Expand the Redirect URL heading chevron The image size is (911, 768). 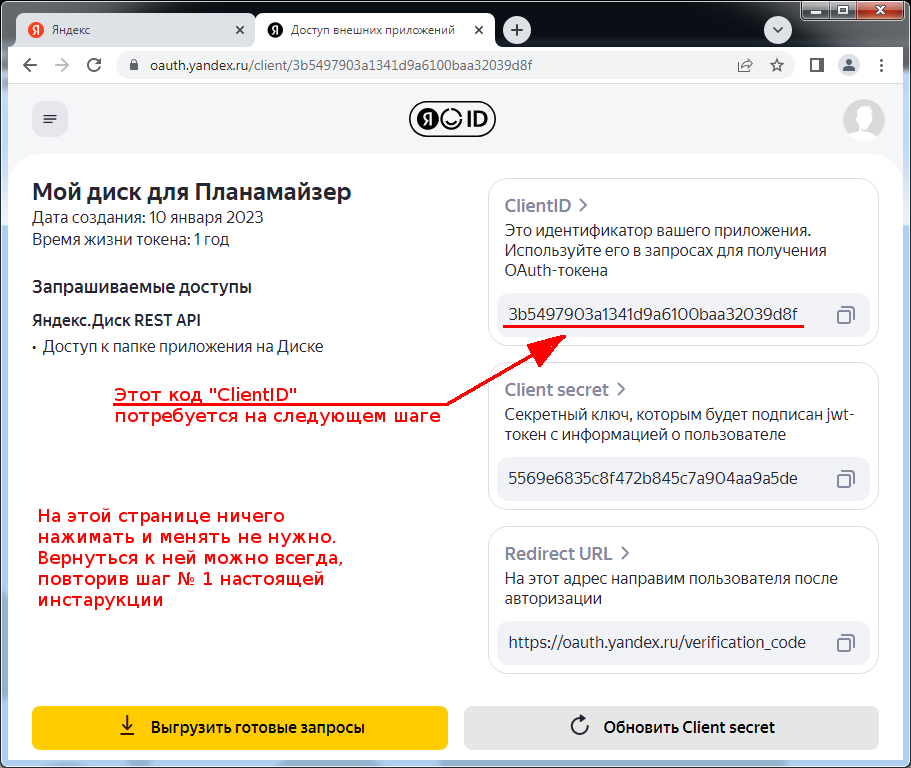pyautogui.click(x=625, y=553)
